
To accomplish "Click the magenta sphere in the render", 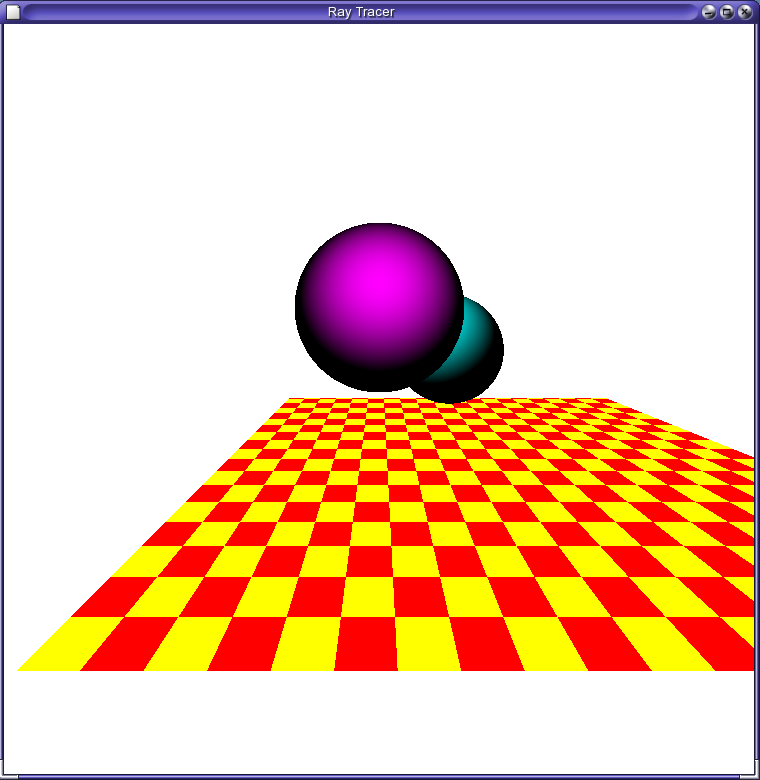I will [x=379, y=307].
